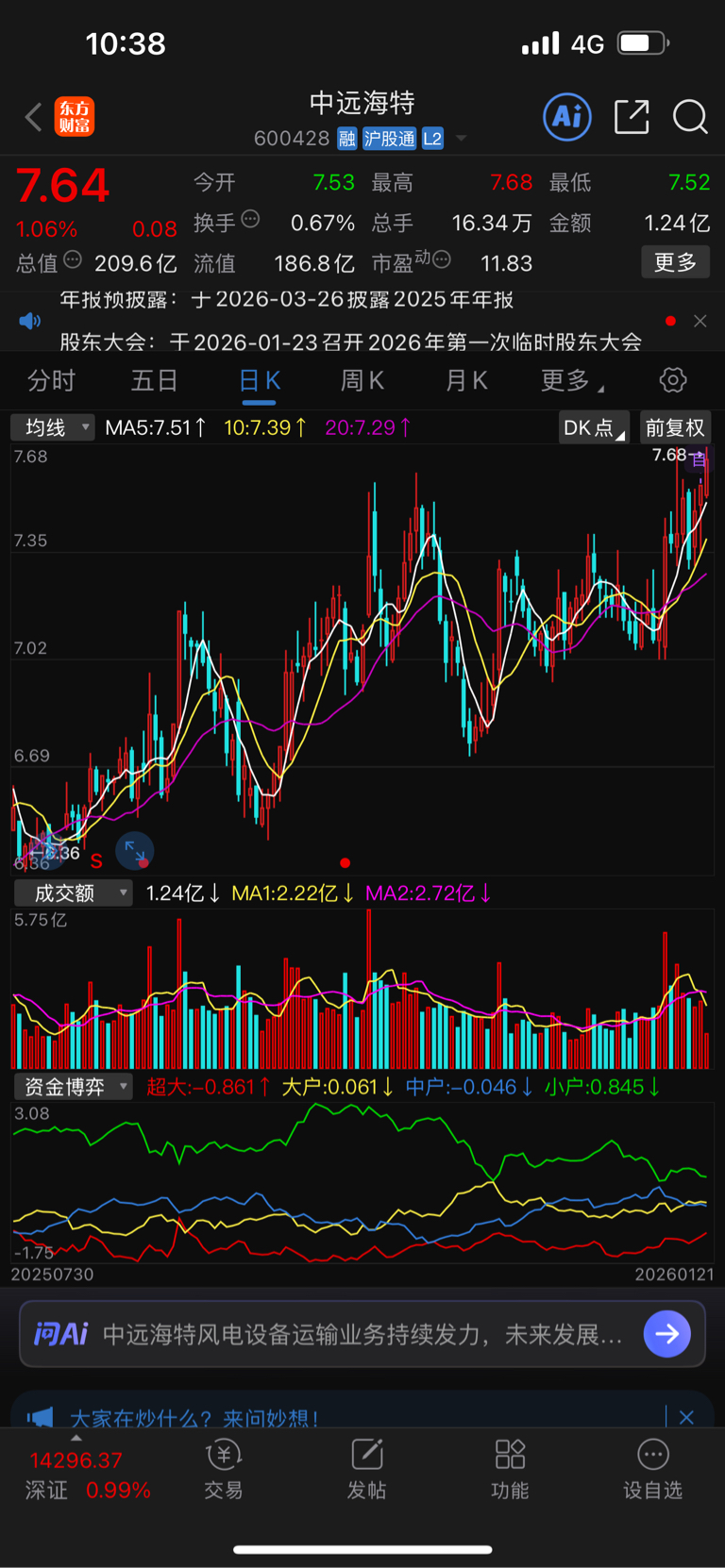The image size is (725, 1568).
Task: Switch to 周K tab
Action: [362, 380]
